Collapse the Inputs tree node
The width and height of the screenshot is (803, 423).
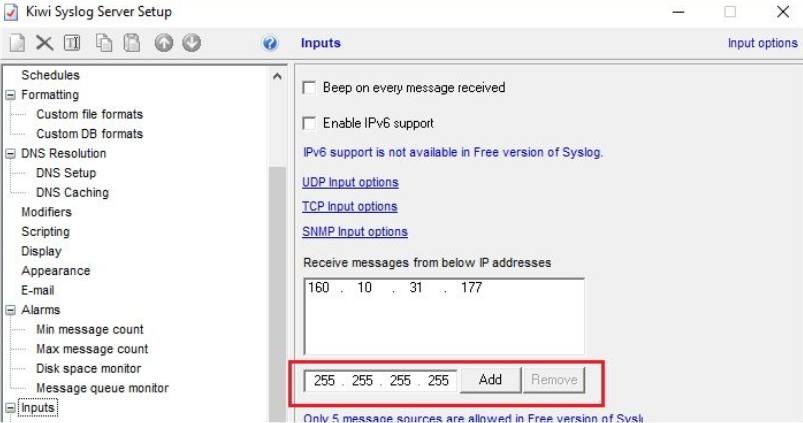[x=10, y=408]
